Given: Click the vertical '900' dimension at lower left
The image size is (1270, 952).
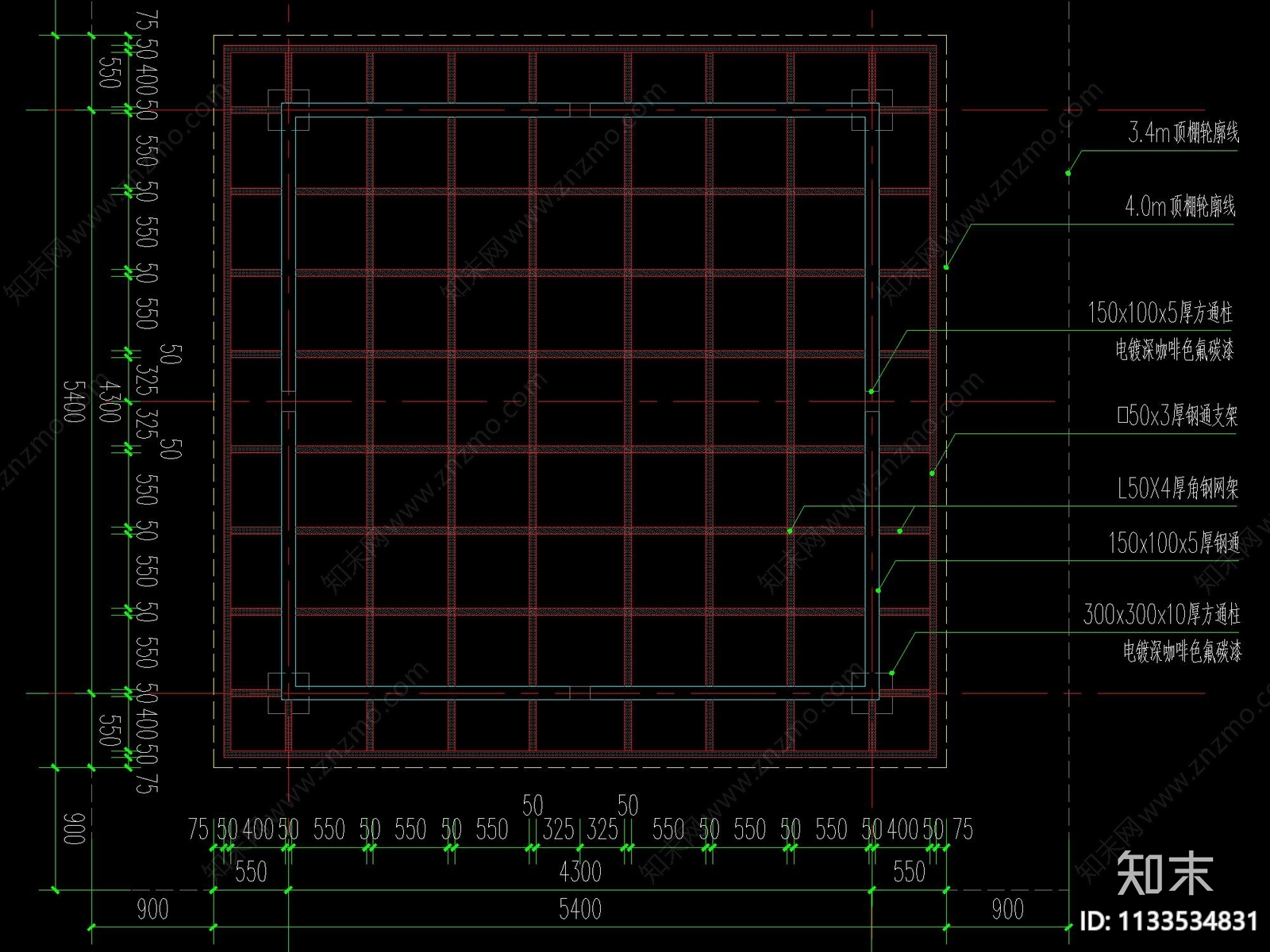Looking at the screenshot, I should (74, 828).
